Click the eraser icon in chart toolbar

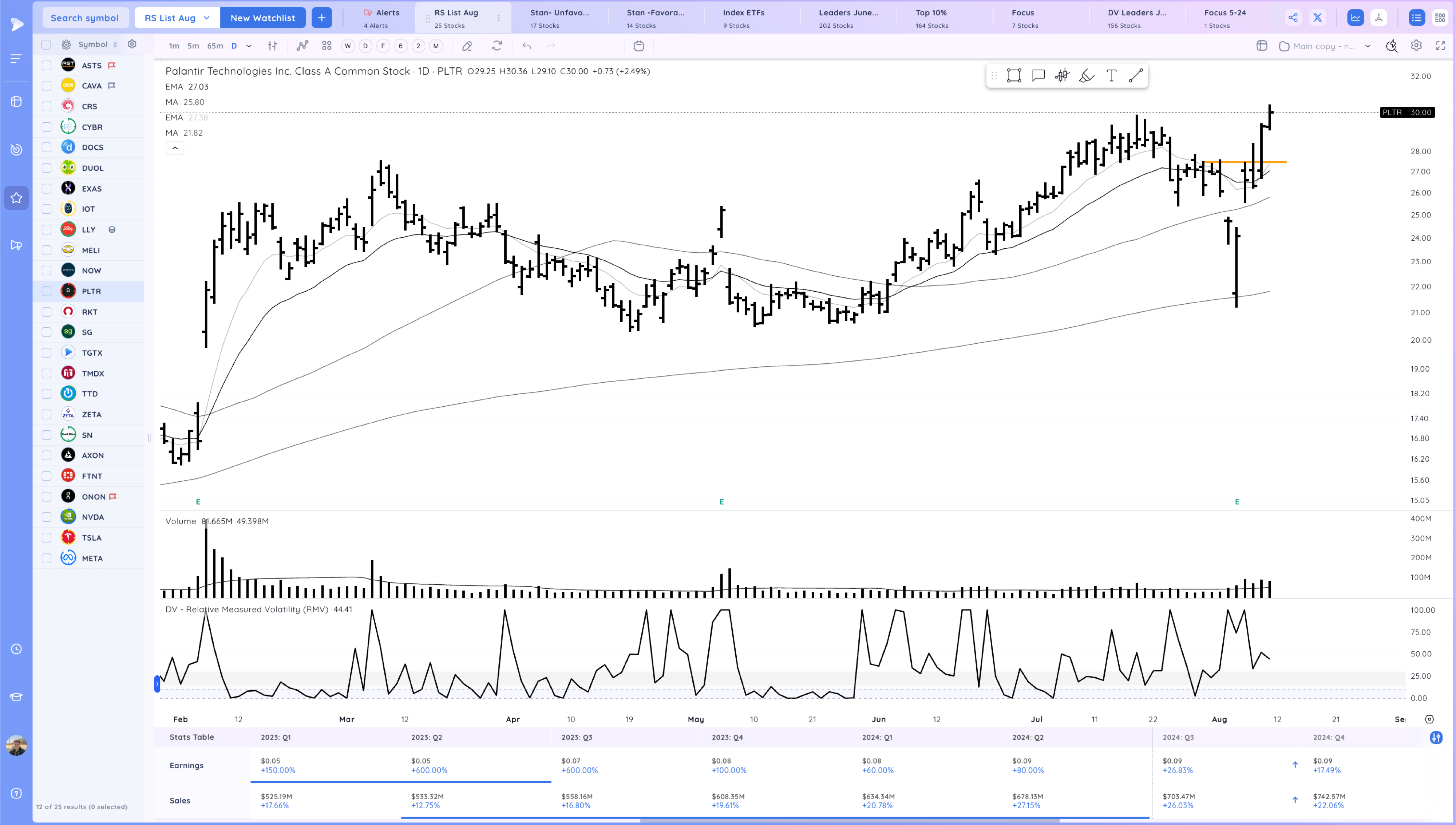pyautogui.click(x=467, y=46)
